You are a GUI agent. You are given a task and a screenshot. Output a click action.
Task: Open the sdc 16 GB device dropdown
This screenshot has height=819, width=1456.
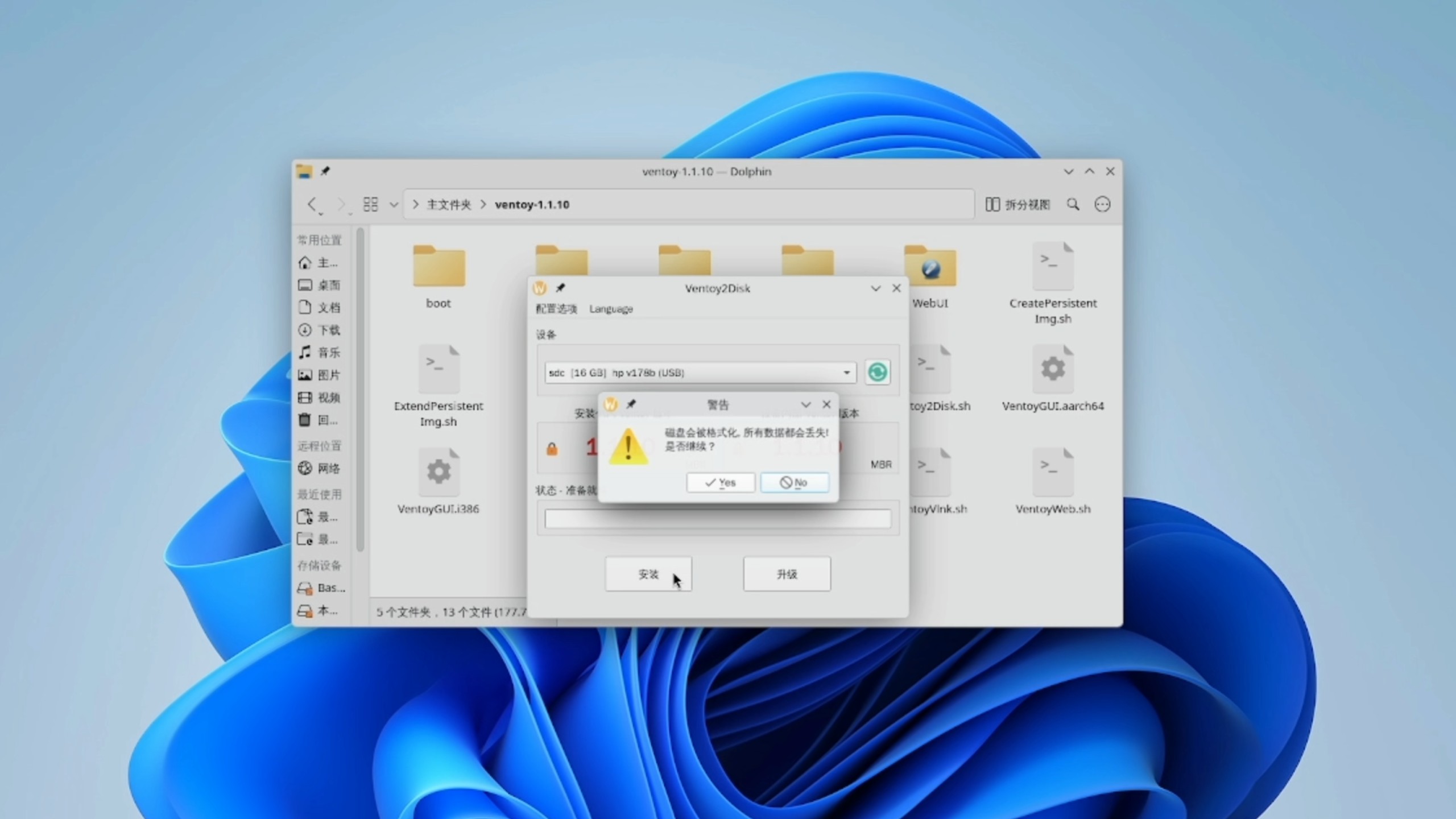point(700,373)
